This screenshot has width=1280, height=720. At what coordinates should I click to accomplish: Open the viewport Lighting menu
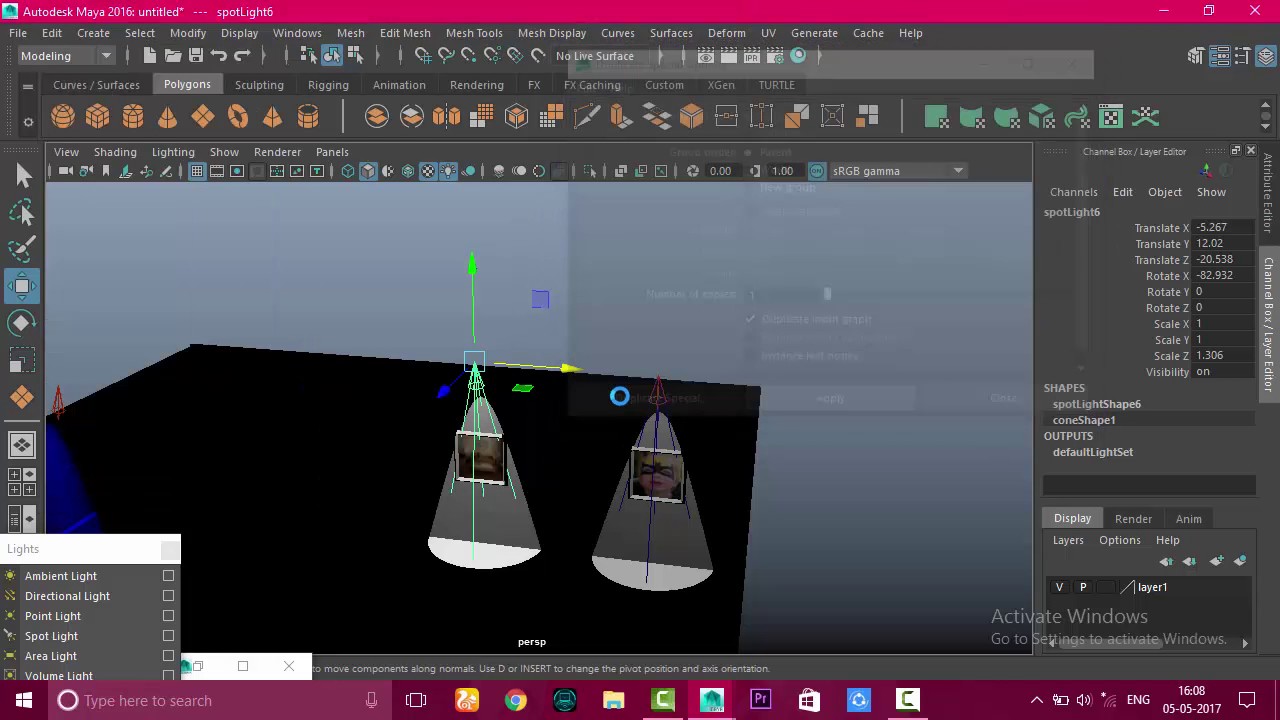coord(173,152)
